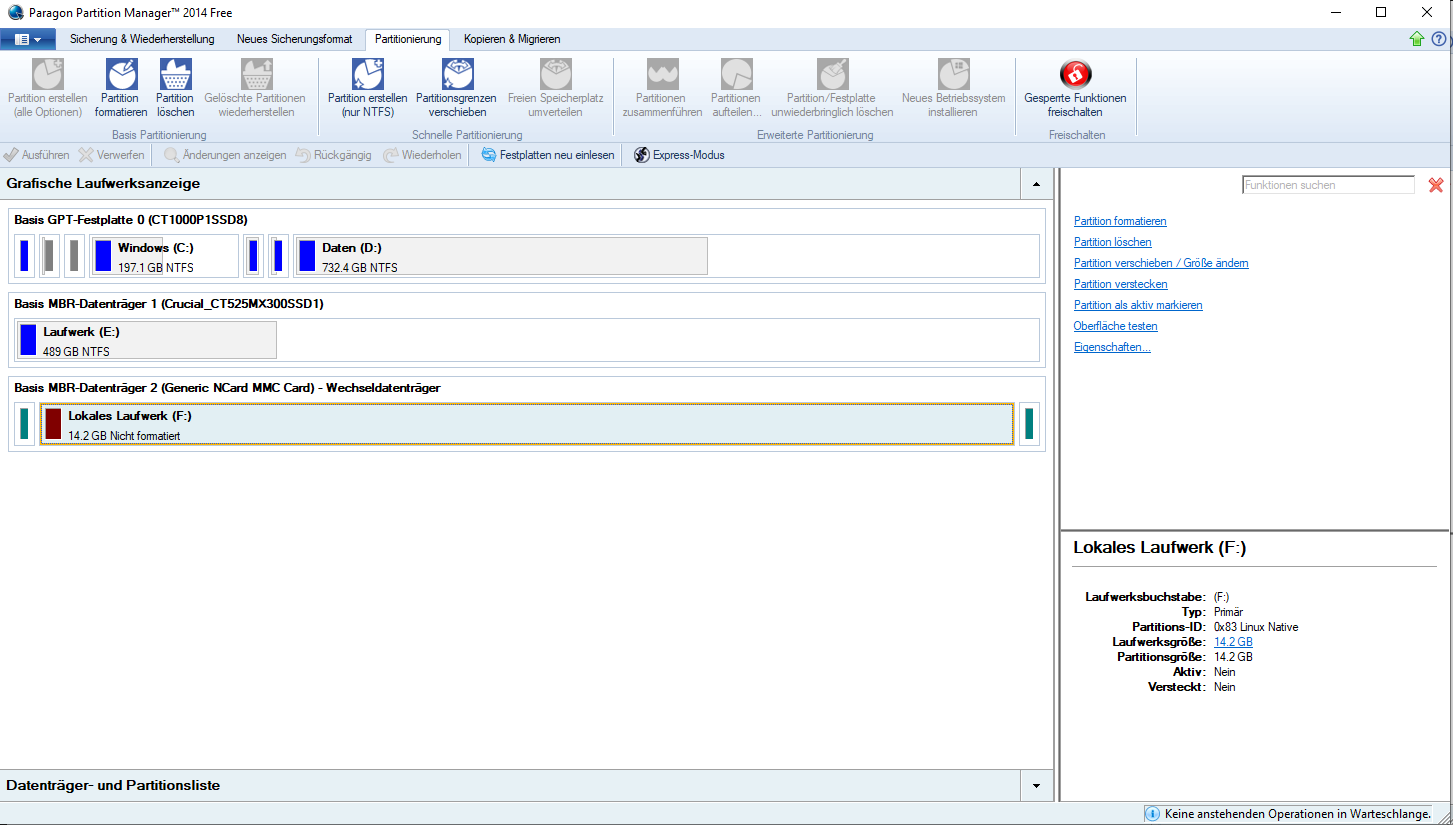Select the Partitionierung tab

[408, 39]
